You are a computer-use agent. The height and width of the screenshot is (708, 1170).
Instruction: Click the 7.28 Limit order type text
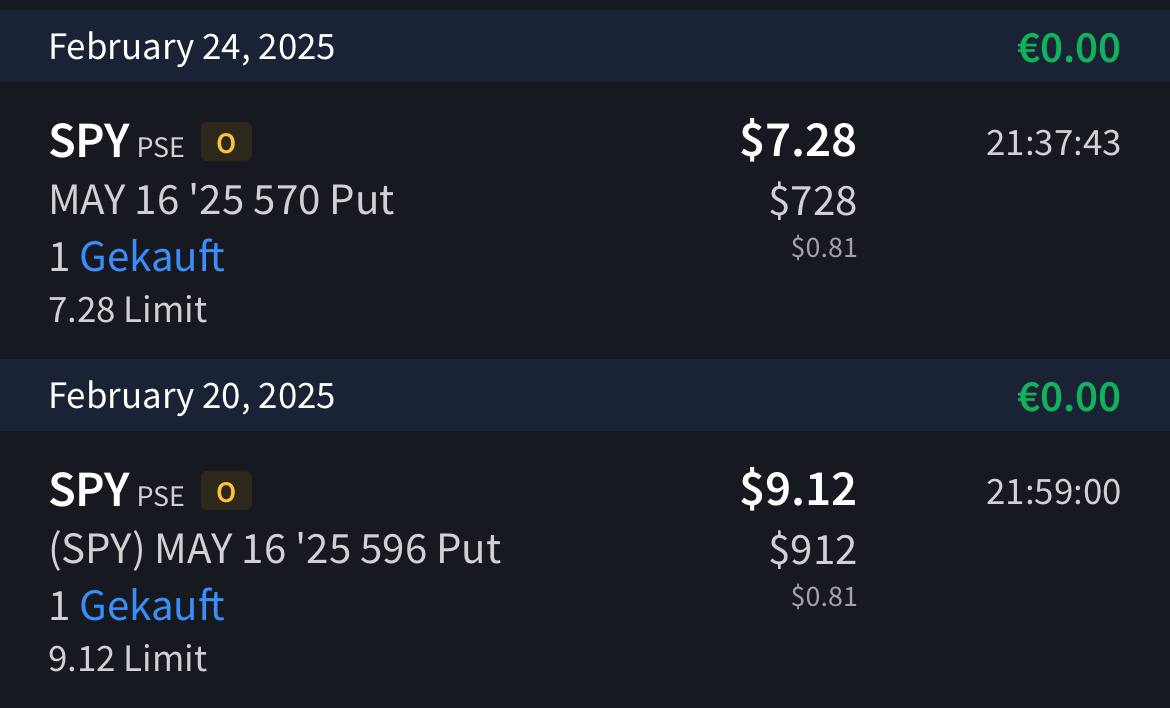pos(128,310)
